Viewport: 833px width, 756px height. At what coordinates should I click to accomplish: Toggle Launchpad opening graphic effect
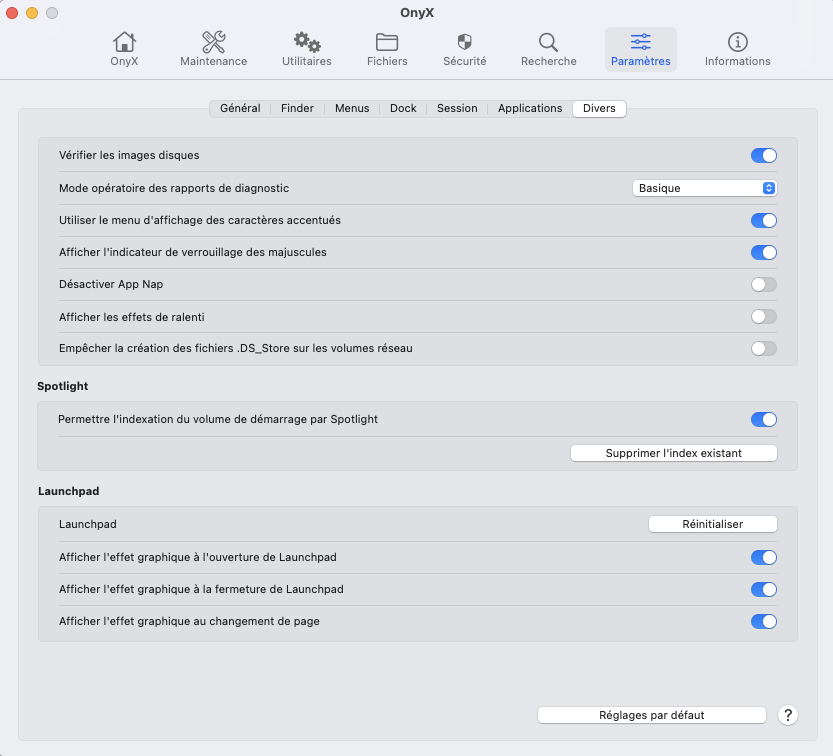[764, 557]
